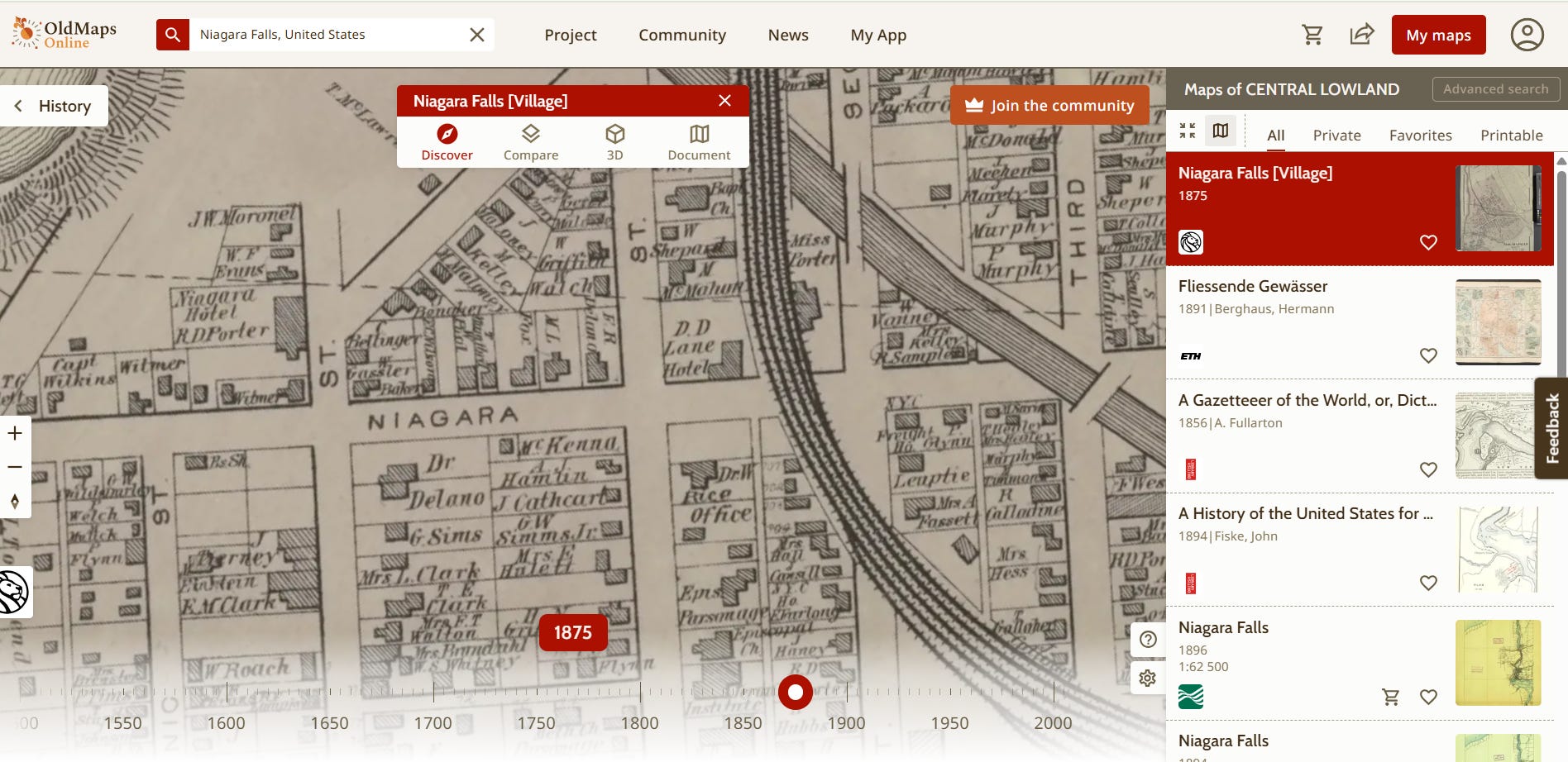1568x762 pixels.
Task: Switch to the Favorites tab
Action: click(1420, 136)
